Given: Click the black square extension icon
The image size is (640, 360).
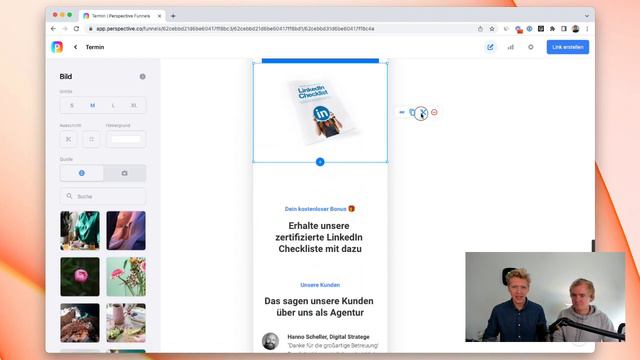Looking at the screenshot, I should [x=541, y=29].
